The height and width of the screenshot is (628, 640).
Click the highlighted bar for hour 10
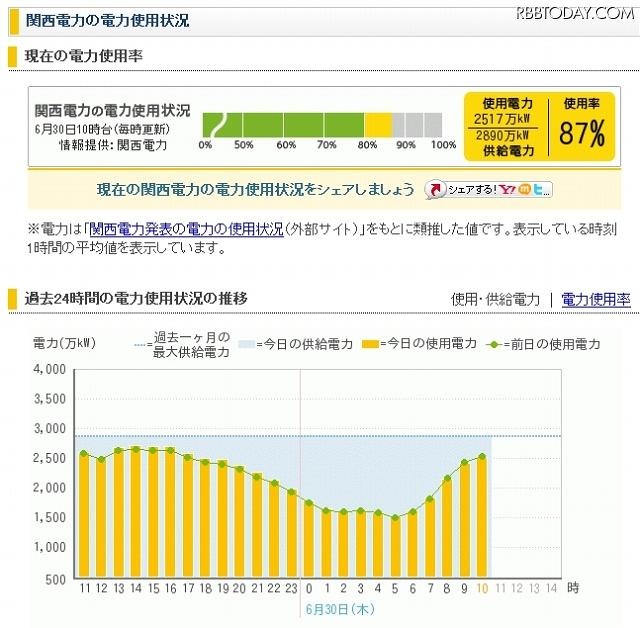(x=482, y=517)
